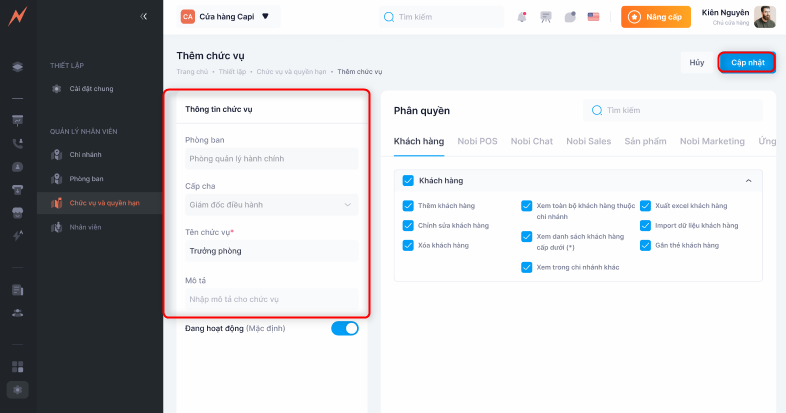786x413 pixels.
Task: Click the Tên chức vụ input field
Action: 271,251
